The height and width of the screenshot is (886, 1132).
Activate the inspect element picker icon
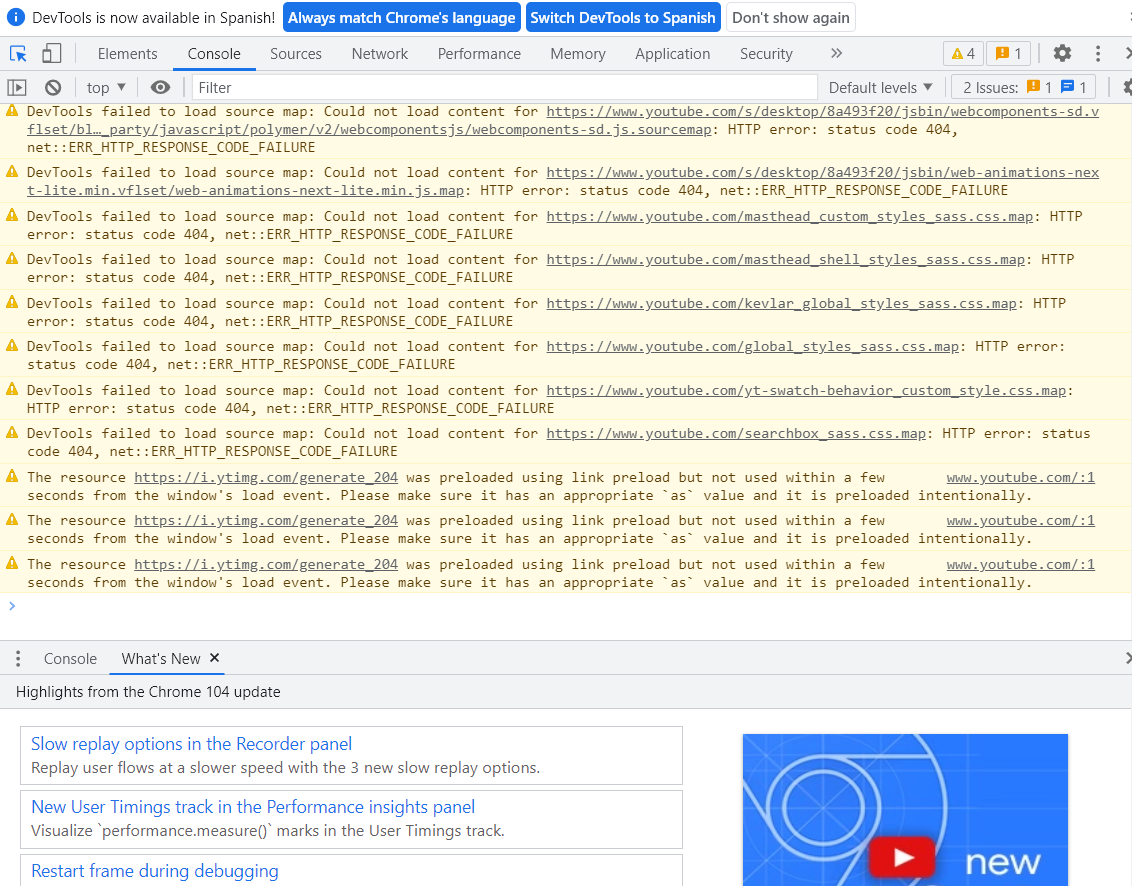pyautogui.click(x=18, y=54)
